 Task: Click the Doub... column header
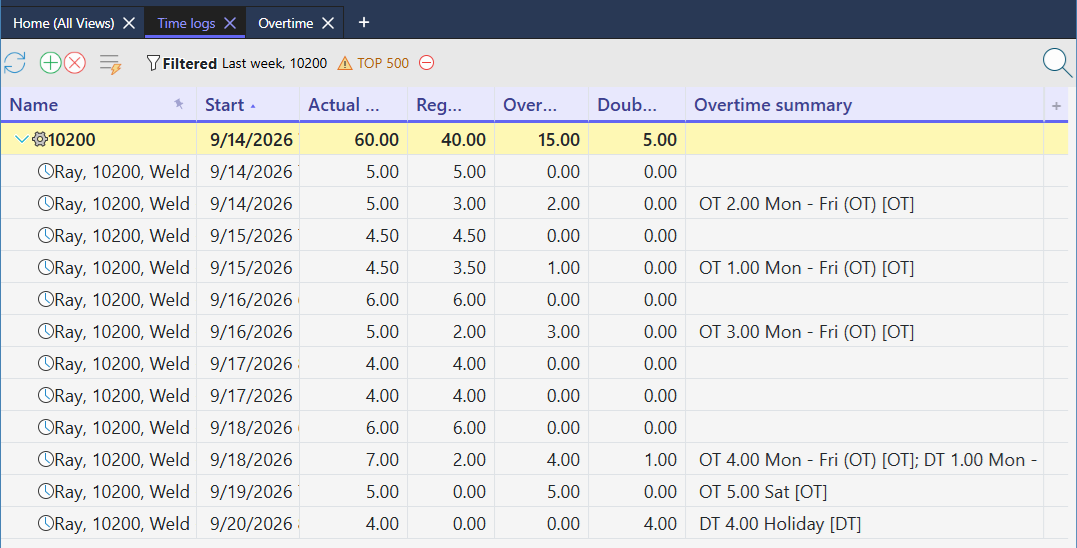[x=637, y=104]
